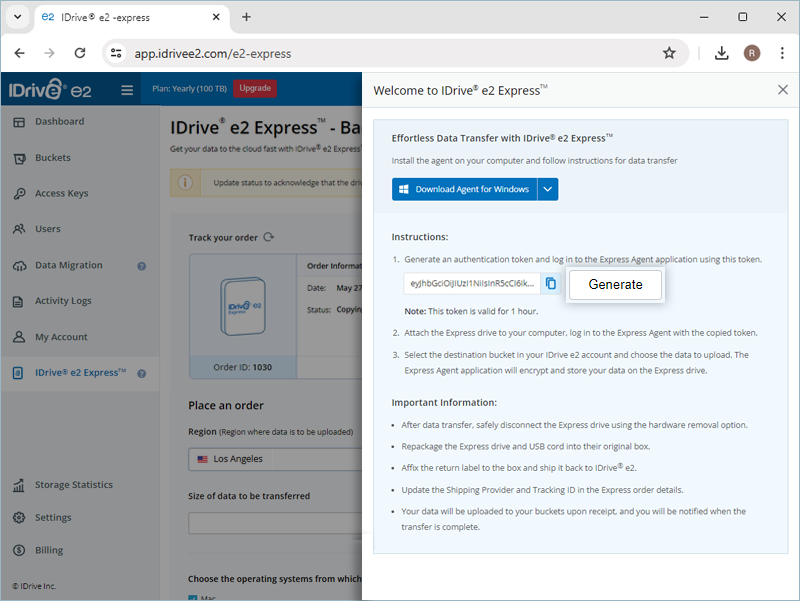The image size is (800, 601).
Task: Click the Access Keys key icon
Action: (19, 194)
